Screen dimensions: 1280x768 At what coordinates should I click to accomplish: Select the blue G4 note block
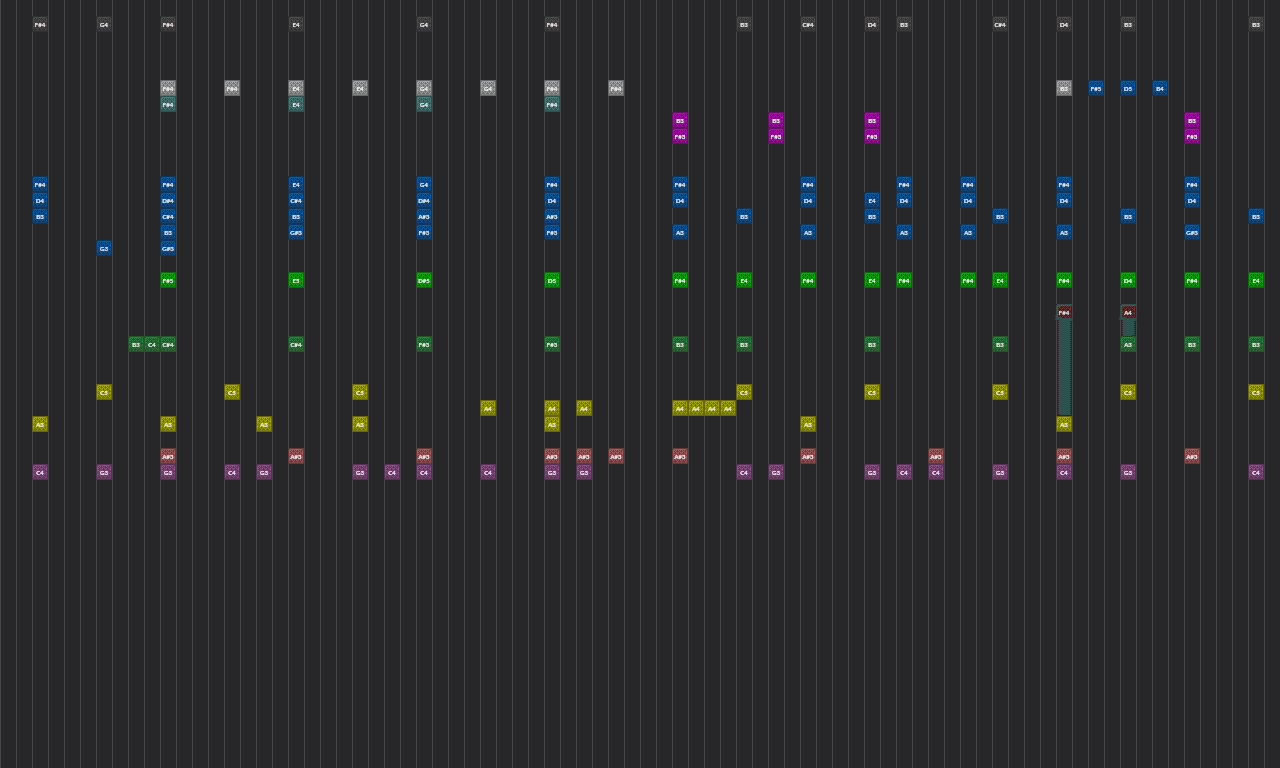click(x=424, y=184)
